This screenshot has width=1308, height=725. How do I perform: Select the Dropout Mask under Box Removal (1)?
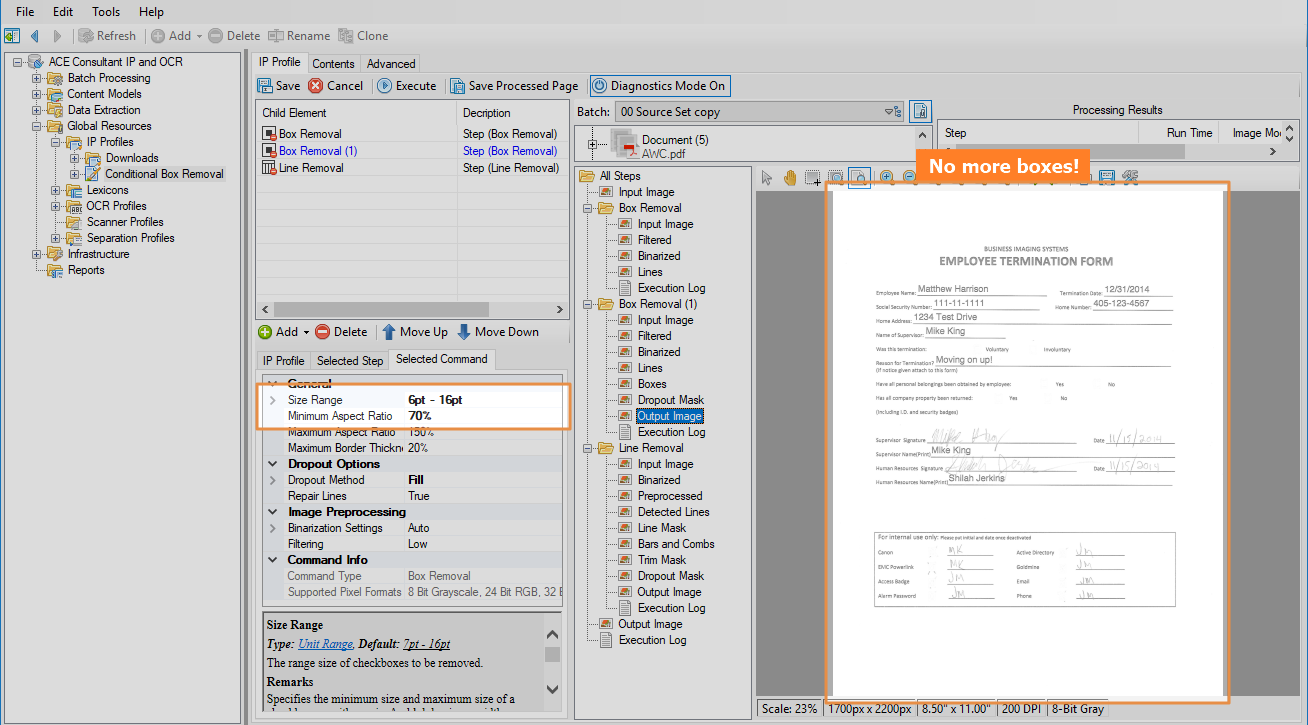(x=670, y=400)
